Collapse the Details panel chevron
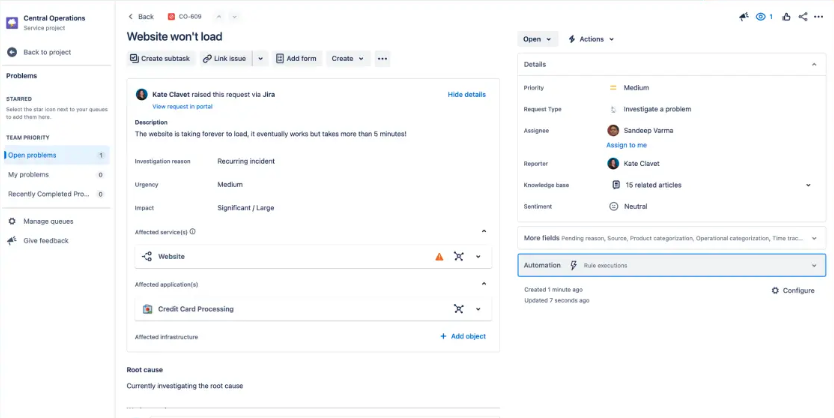The height and width of the screenshot is (418, 834). tap(814, 64)
